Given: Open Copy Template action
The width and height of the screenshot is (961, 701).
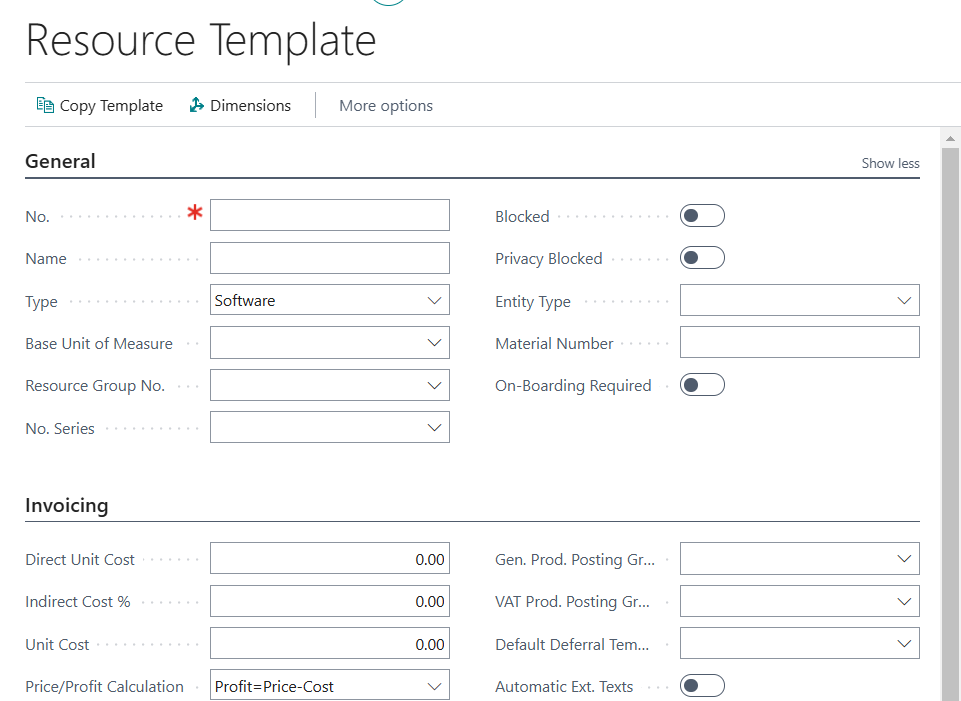Looking at the screenshot, I should 100,105.
